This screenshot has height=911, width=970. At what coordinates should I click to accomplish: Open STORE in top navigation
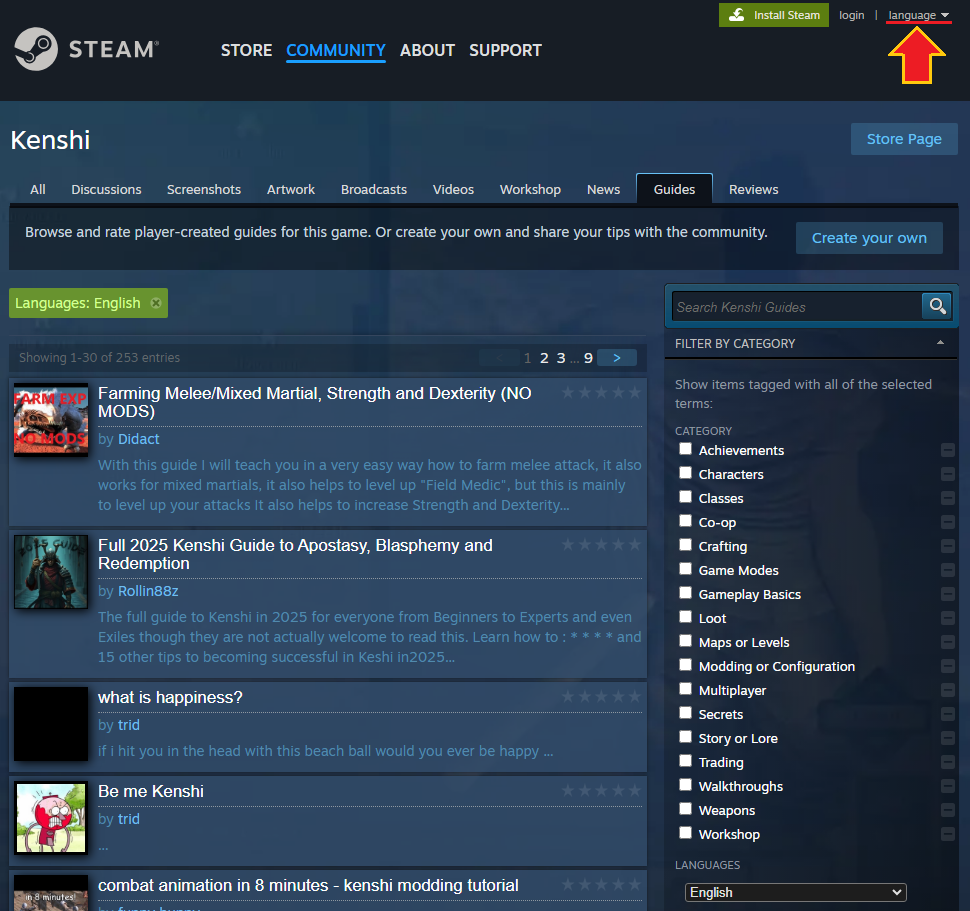click(246, 50)
